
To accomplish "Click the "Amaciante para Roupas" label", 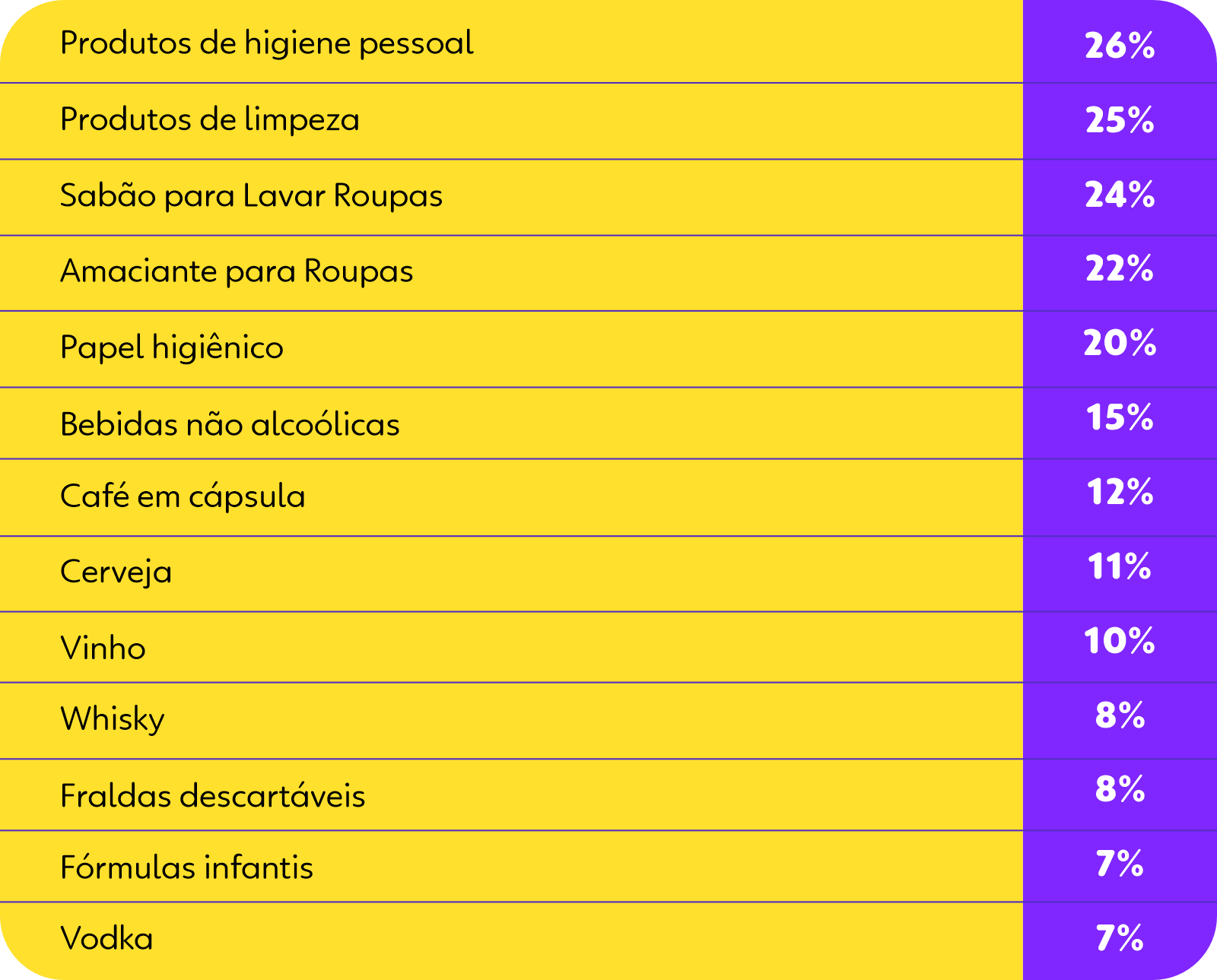I will click(x=237, y=271).
